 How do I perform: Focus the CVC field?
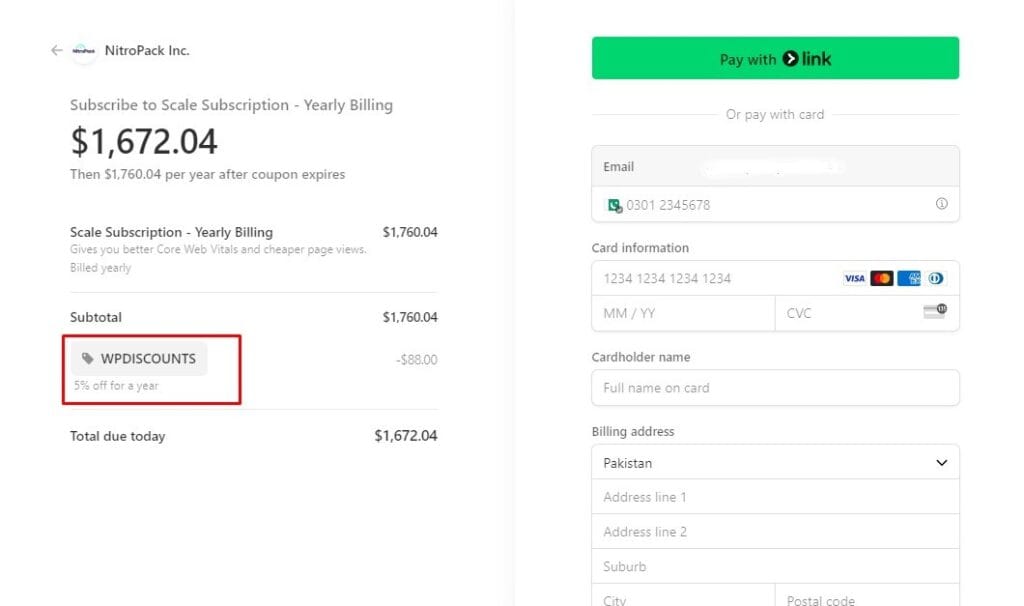pyautogui.click(x=867, y=313)
